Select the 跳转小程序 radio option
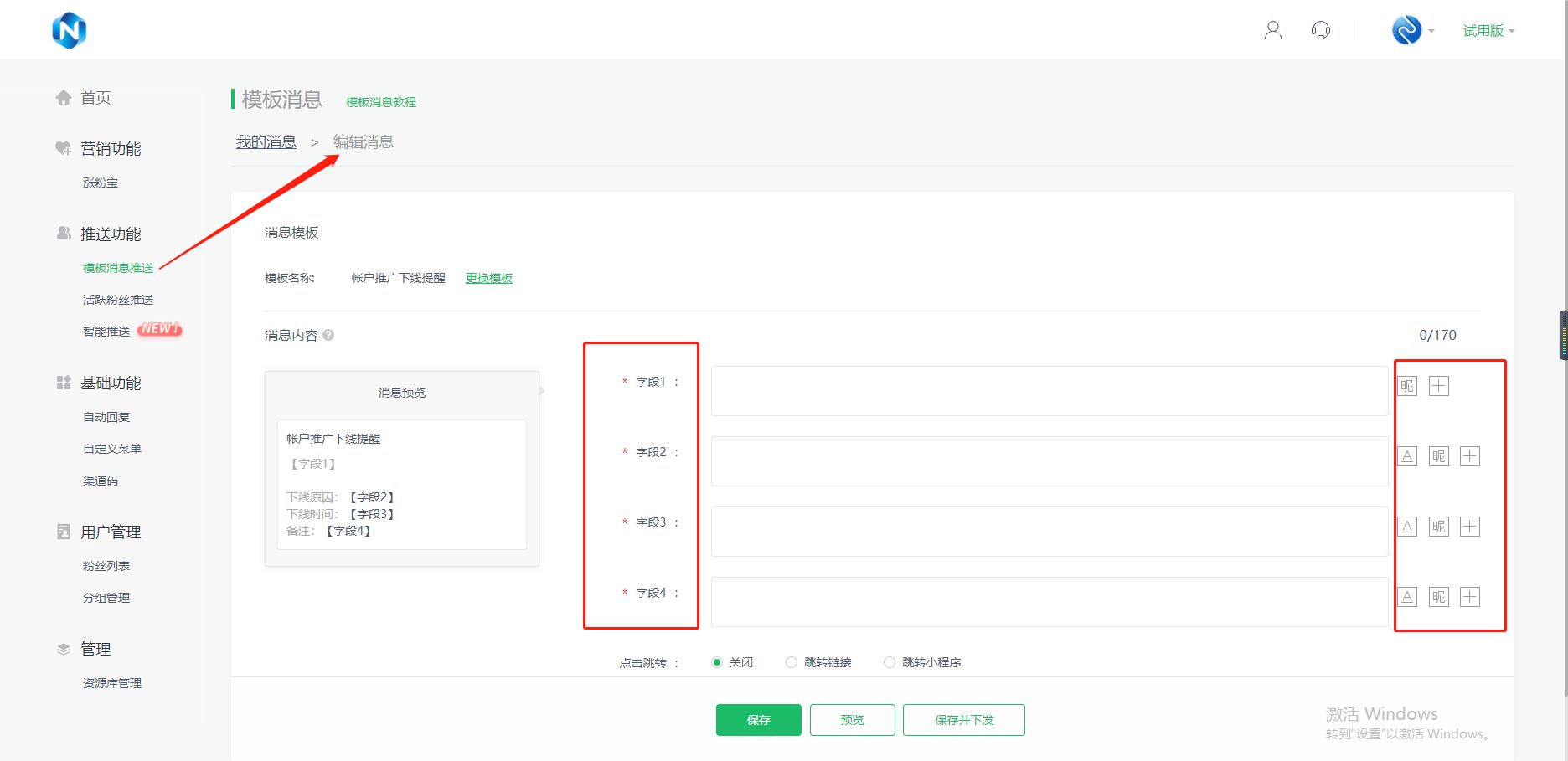Screen dimensions: 1568x761 click(x=890, y=662)
